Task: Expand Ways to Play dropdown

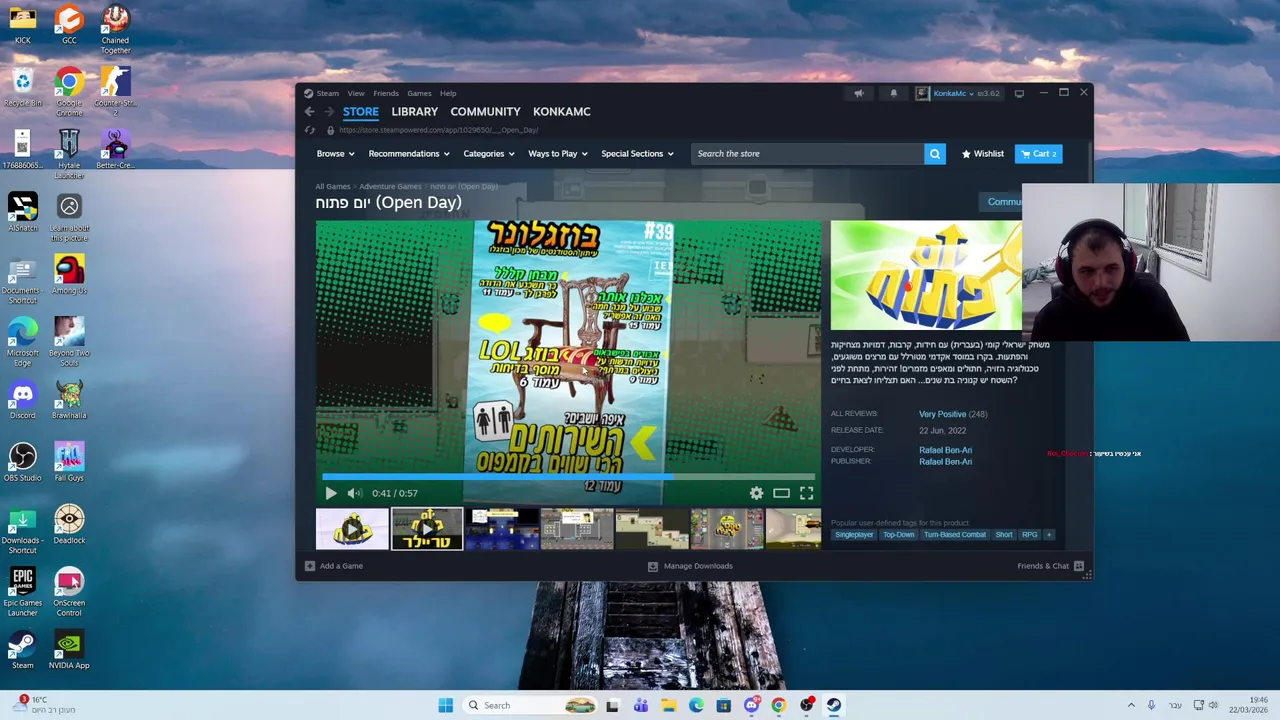Action: tap(557, 154)
